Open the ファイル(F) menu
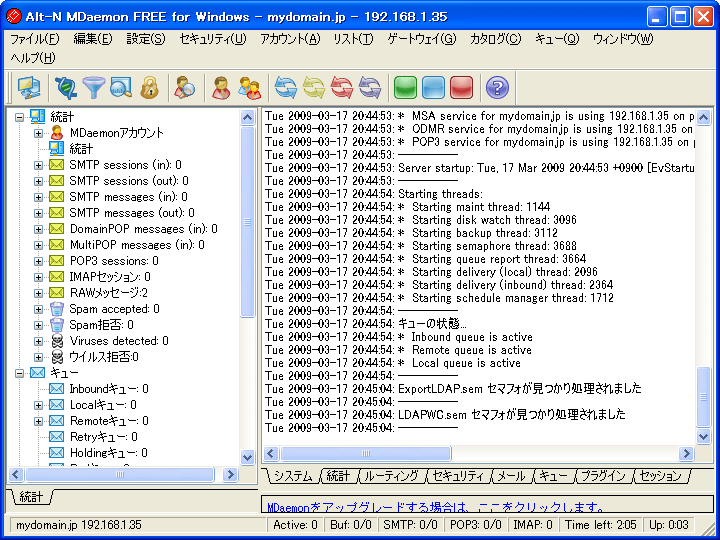Image resolution: width=720 pixels, height=540 pixels. point(35,39)
